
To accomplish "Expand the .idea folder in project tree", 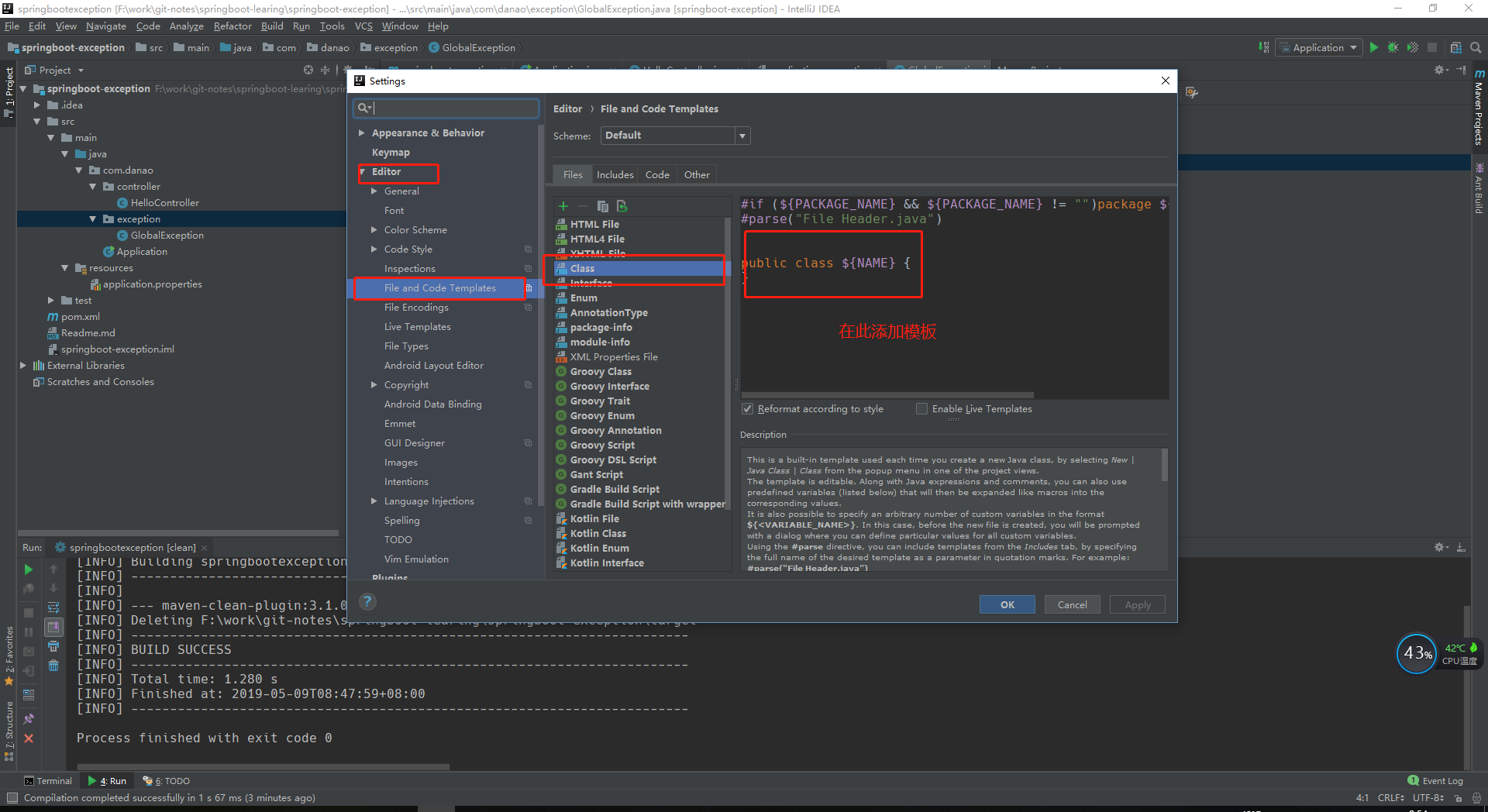I will [36, 105].
